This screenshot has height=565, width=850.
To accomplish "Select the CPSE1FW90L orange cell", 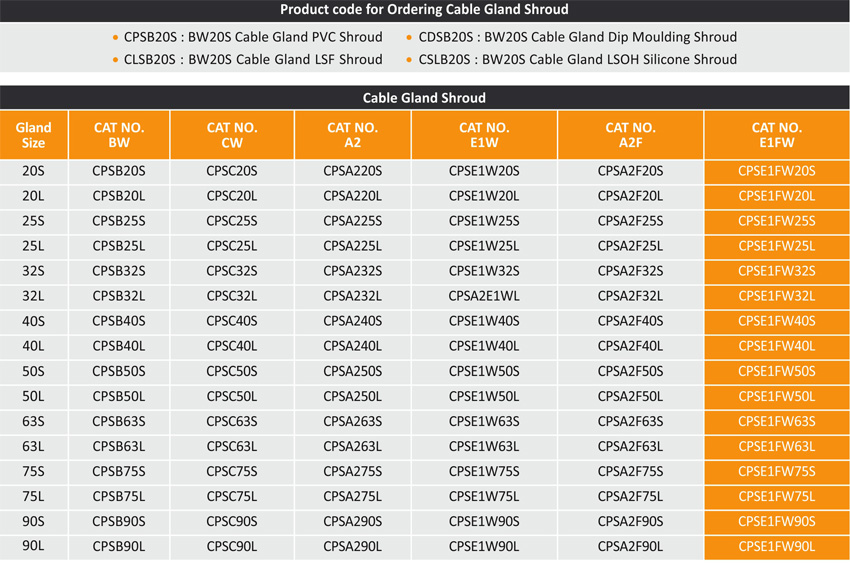I will (777, 547).
